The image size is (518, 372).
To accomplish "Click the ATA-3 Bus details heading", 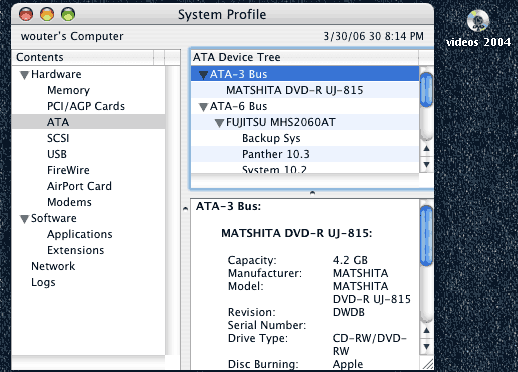I will tap(228, 206).
